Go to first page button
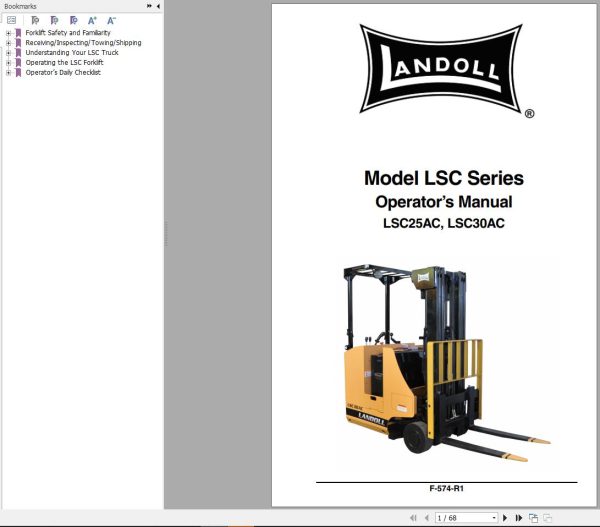The image size is (600, 527). 413,518
